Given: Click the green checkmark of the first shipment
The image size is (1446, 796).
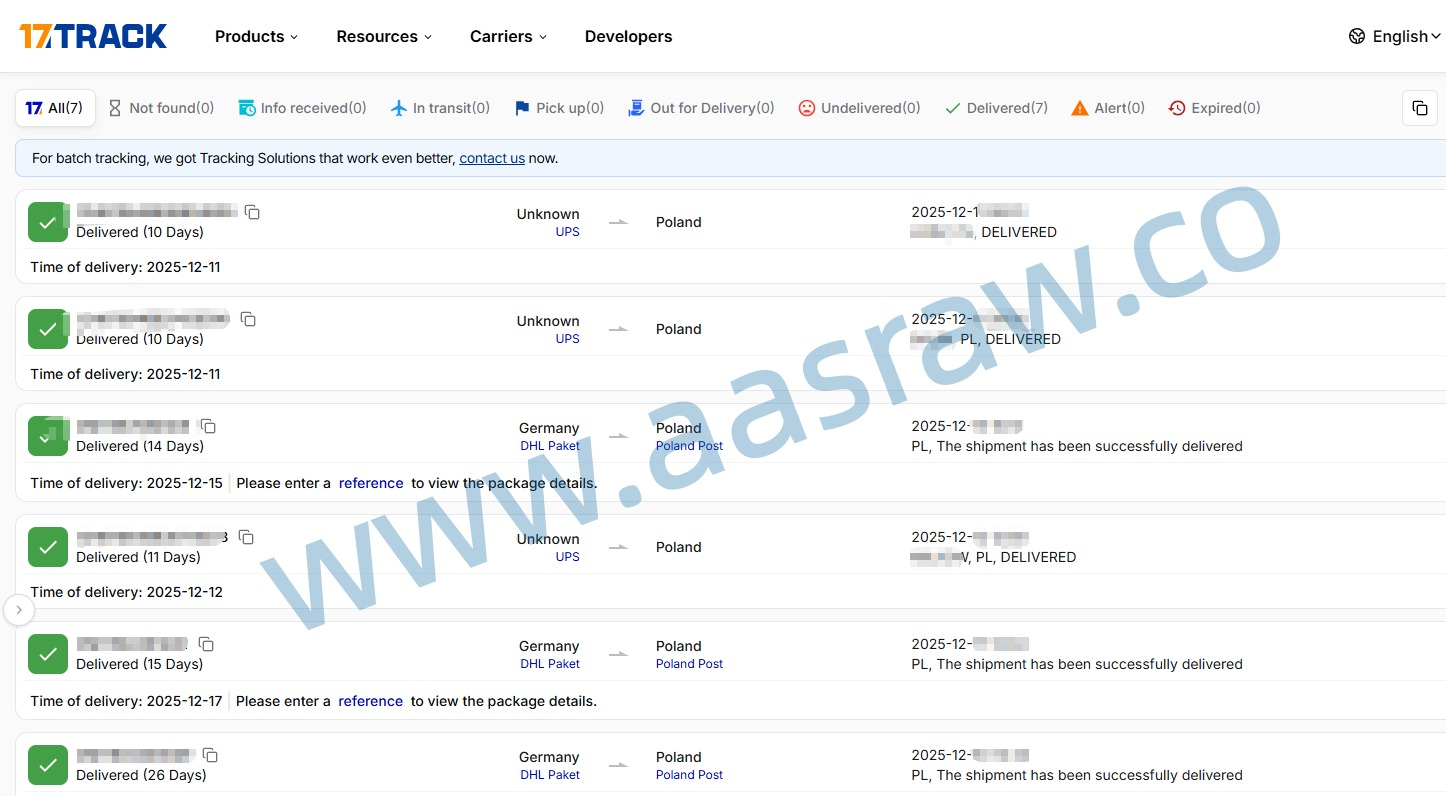Looking at the screenshot, I should (x=48, y=222).
